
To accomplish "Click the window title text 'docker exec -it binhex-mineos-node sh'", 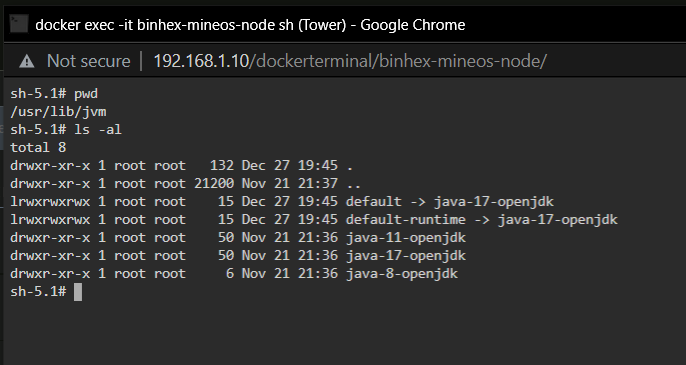I will point(164,25).
